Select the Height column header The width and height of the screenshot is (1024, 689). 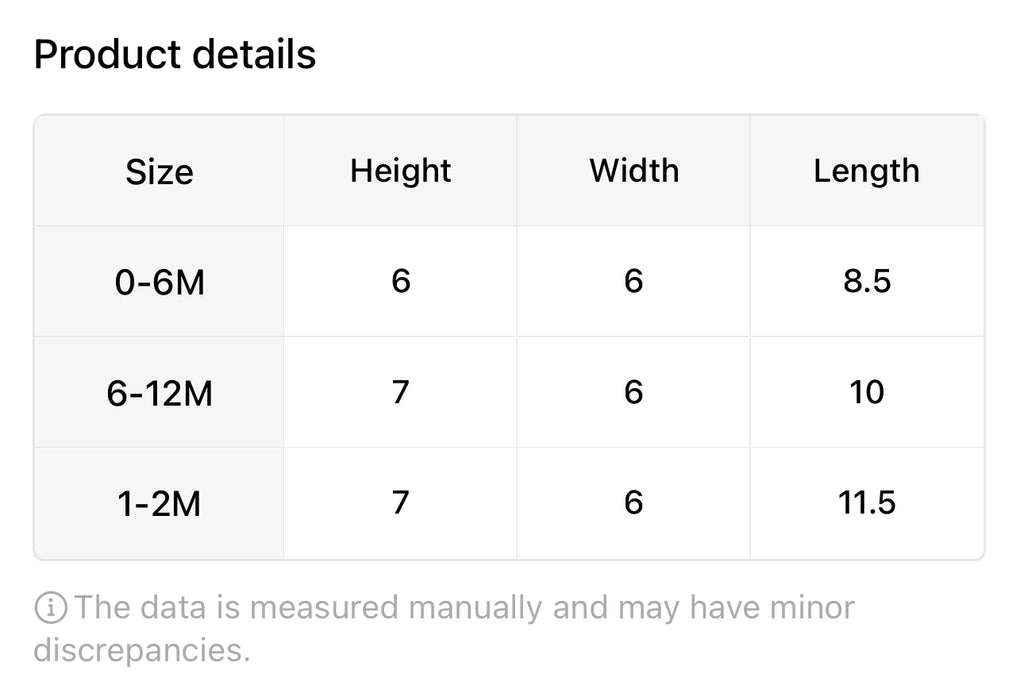pyautogui.click(x=400, y=171)
